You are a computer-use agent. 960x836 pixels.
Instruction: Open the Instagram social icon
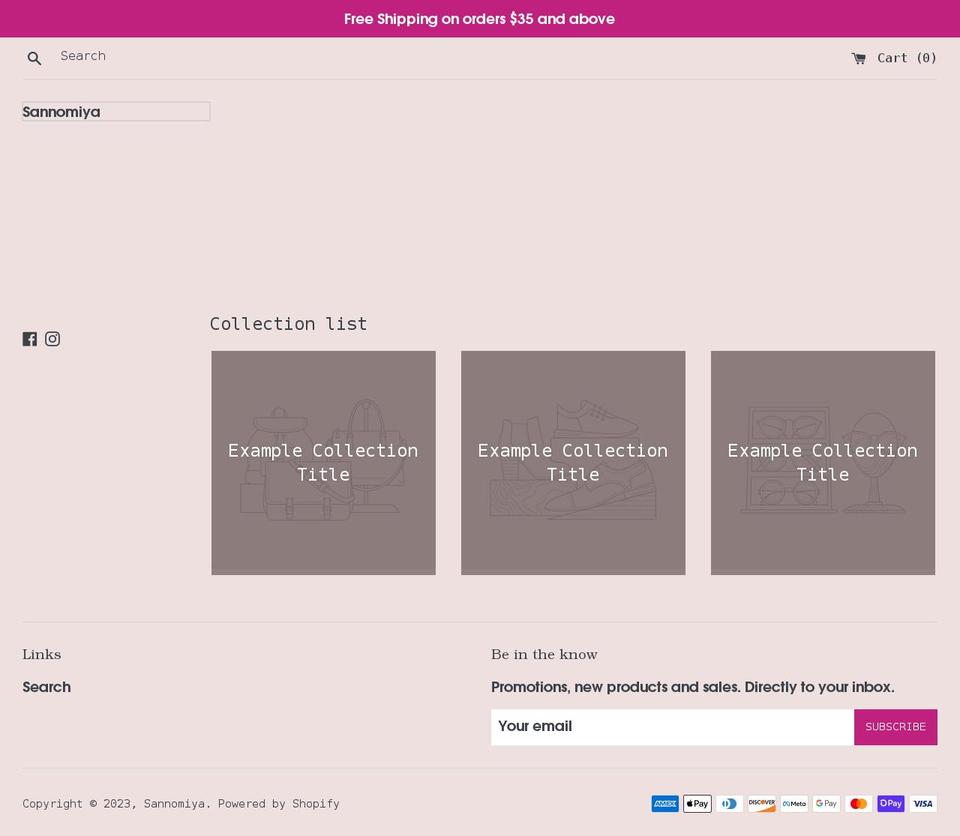[52, 339]
